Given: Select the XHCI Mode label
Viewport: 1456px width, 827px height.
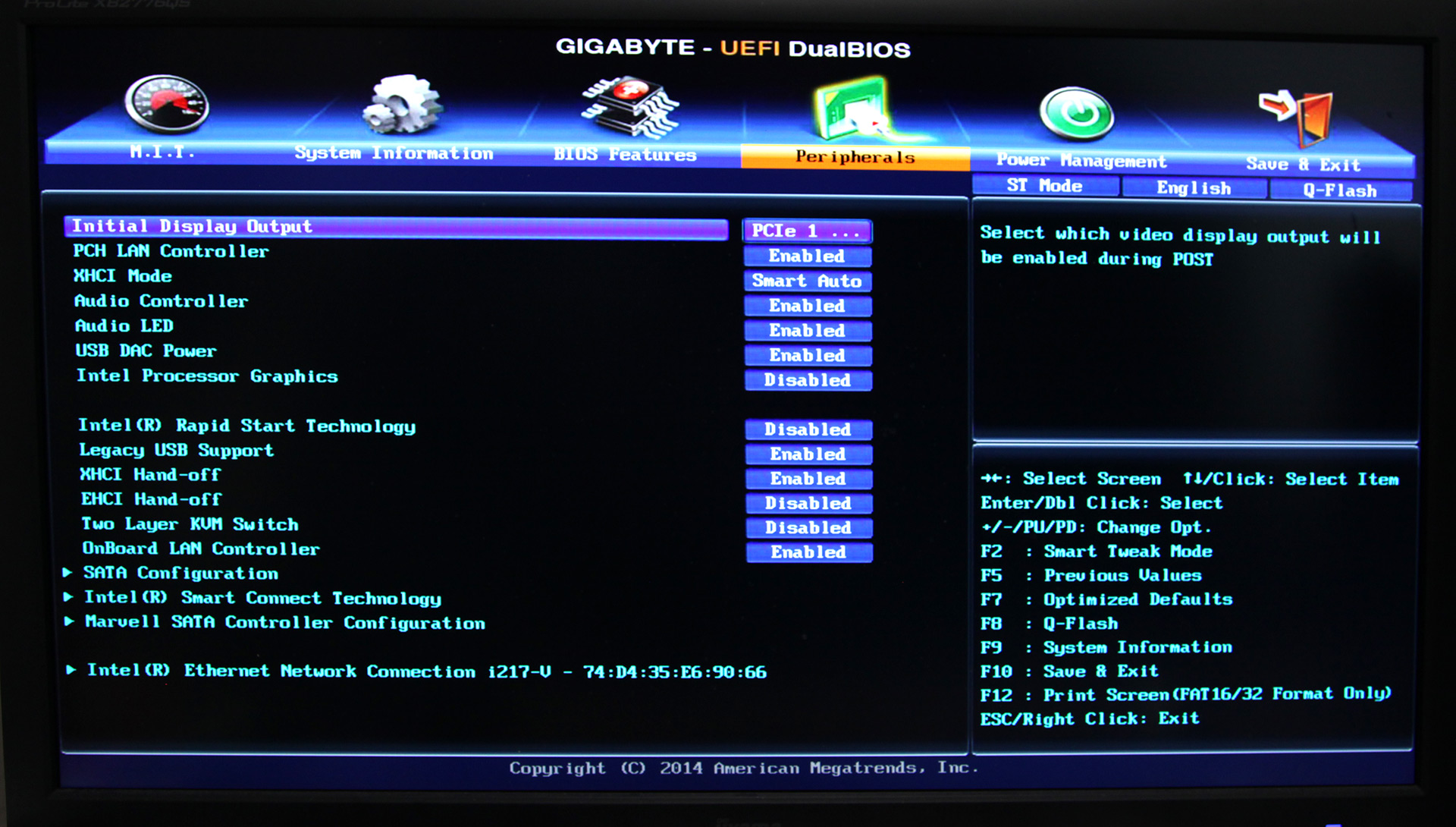Looking at the screenshot, I should [x=123, y=276].
